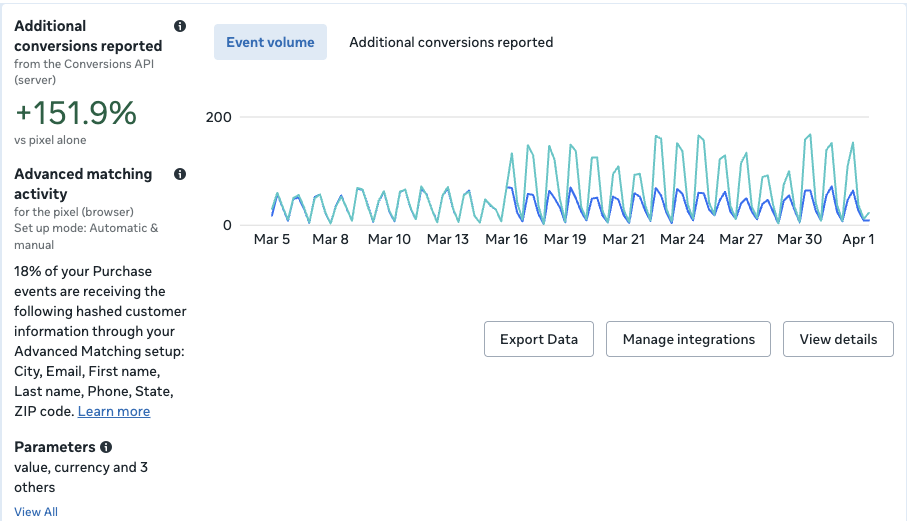Click the 'for the pixel (browser)' text
This screenshot has width=907, height=521.
coord(74,212)
